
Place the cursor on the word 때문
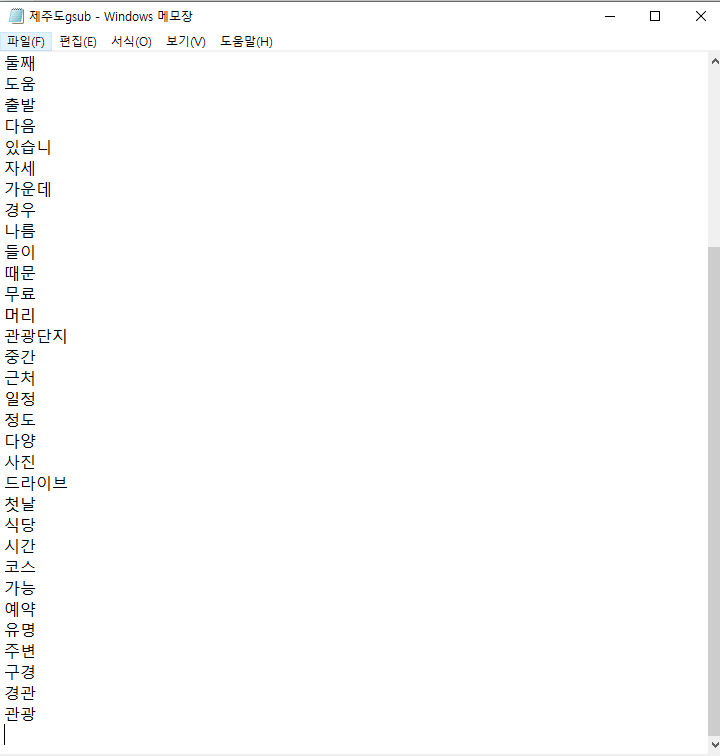click(20, 273)
